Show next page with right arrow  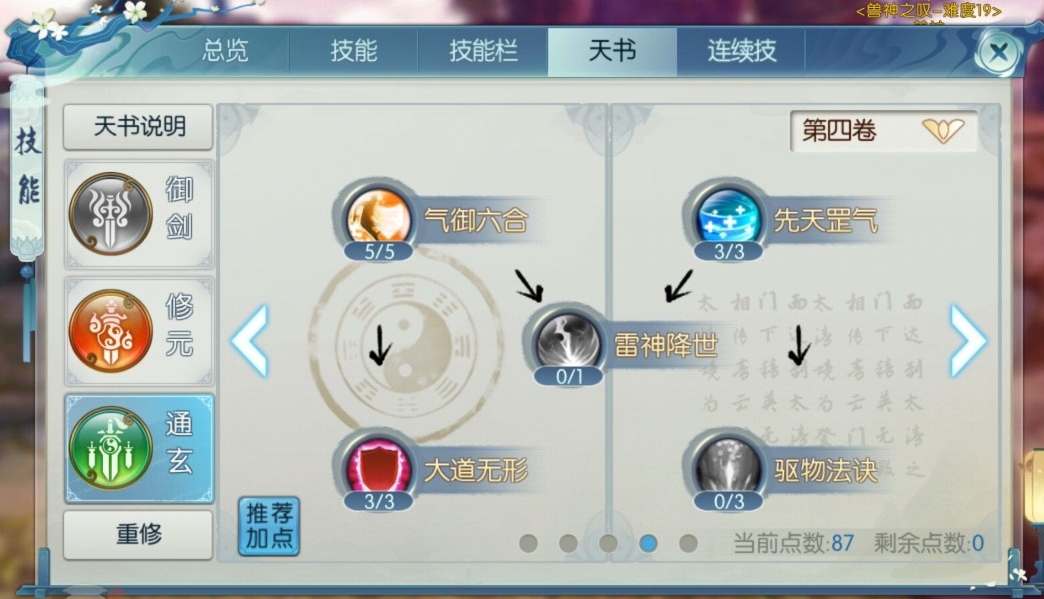pos(969,341)
